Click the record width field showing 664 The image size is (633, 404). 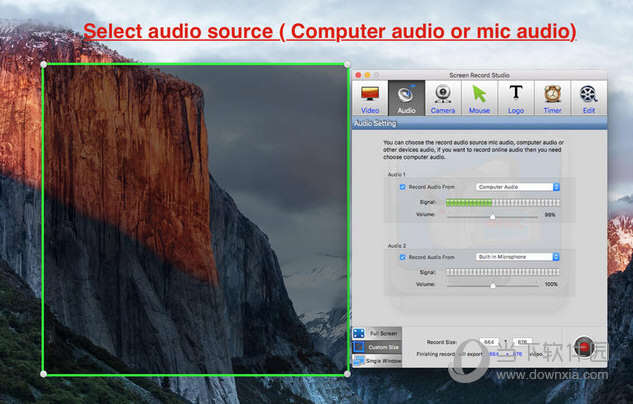pos(489,342)
